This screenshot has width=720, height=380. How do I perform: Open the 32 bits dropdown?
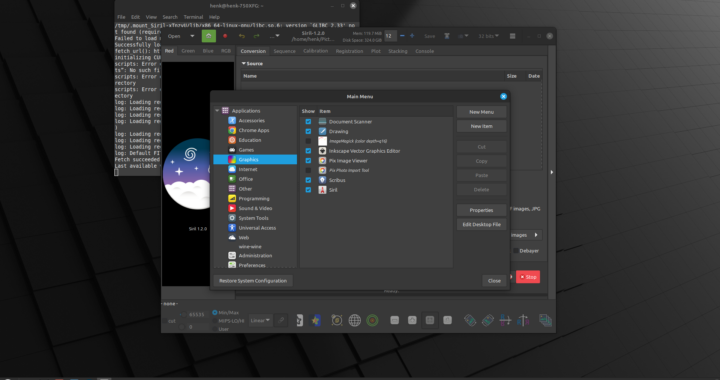click(x=489, y=36)
